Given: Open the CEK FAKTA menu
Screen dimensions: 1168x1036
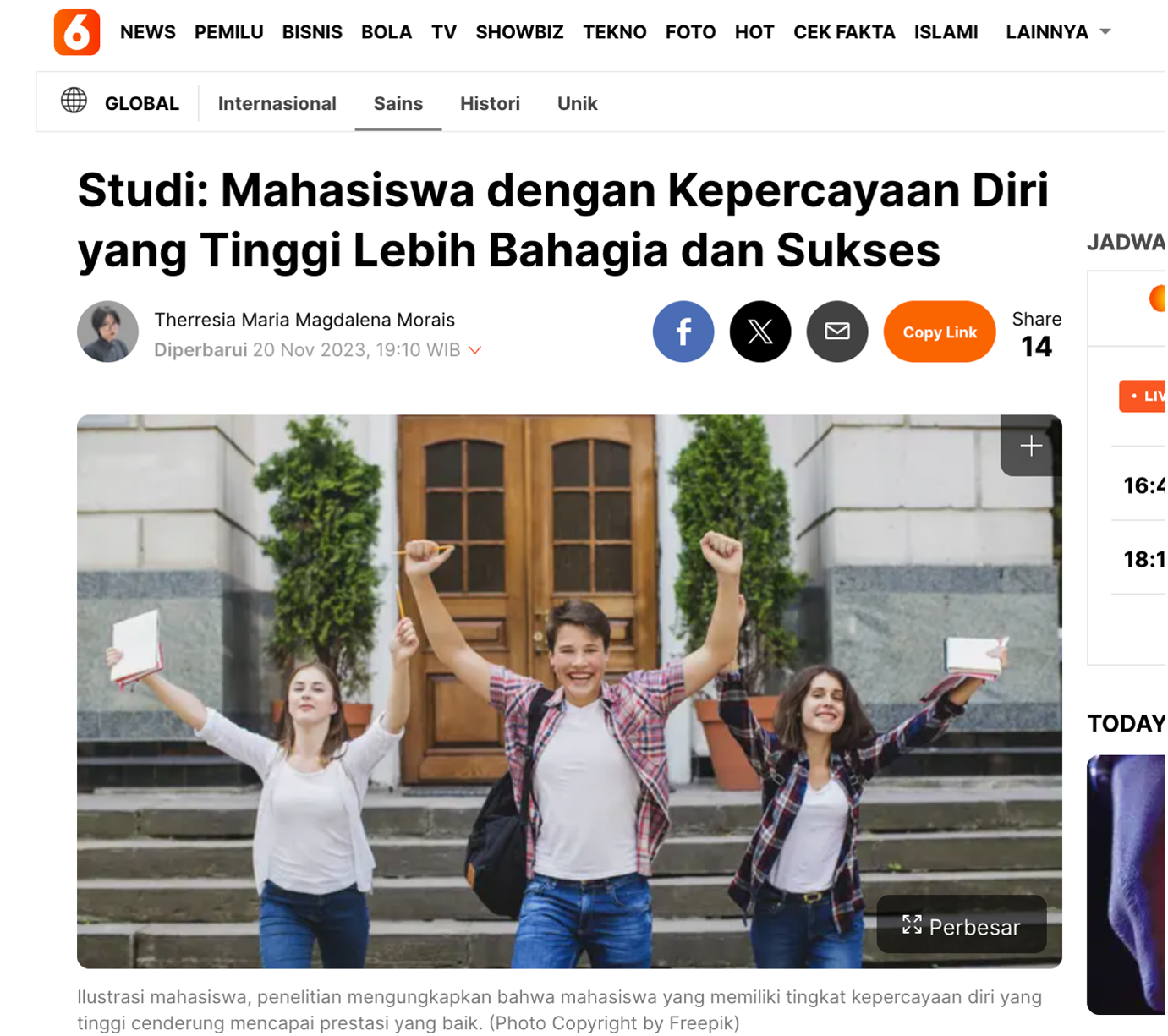Looking at the screenshot, I should pyautogui.click(x=845, y=32).
